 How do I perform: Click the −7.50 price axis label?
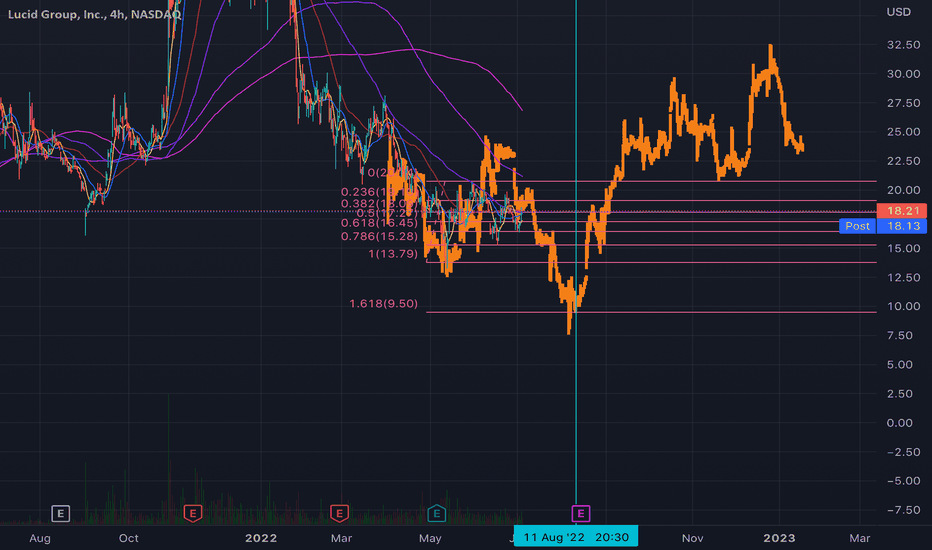coord(903,510)
